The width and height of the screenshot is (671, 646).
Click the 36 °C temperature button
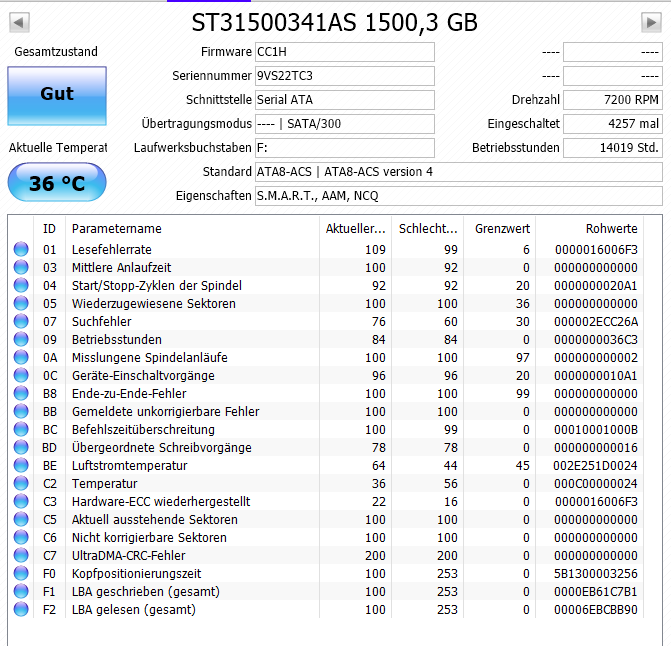57,183
